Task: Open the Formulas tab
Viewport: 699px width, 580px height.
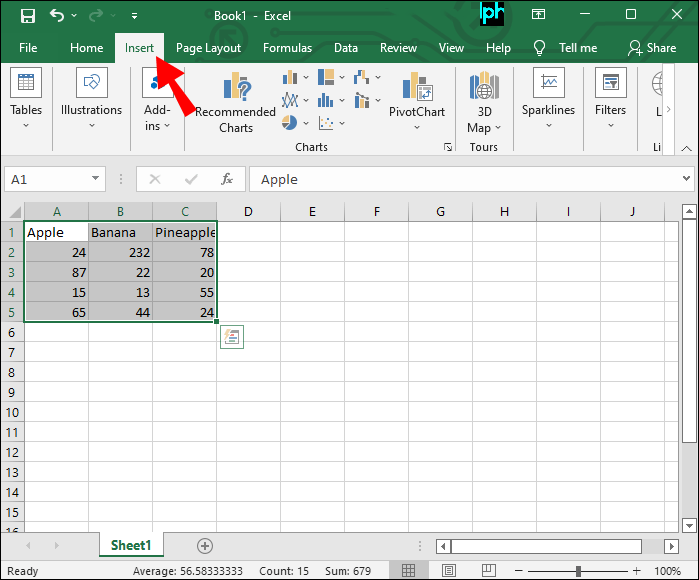Action: tap(287, 48)
